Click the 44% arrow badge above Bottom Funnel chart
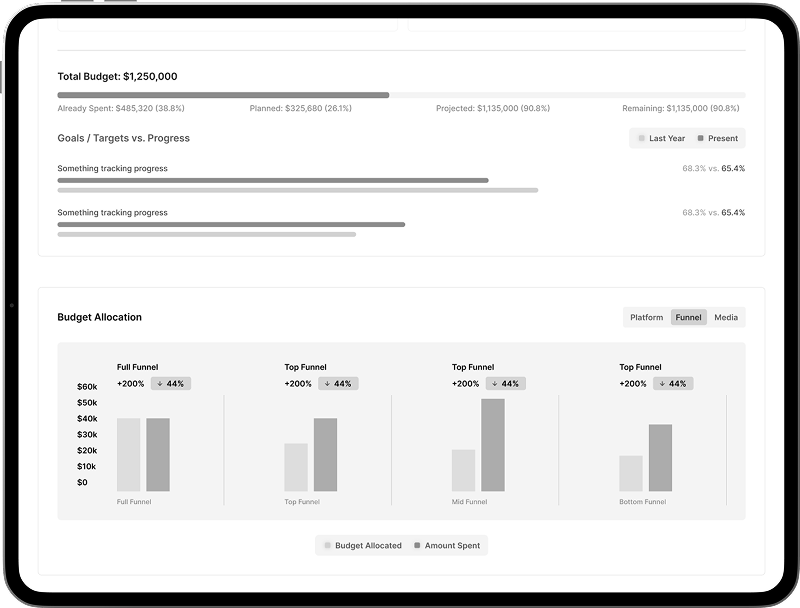This screenshot has height=608, width=800. click(x=673, y=384)
